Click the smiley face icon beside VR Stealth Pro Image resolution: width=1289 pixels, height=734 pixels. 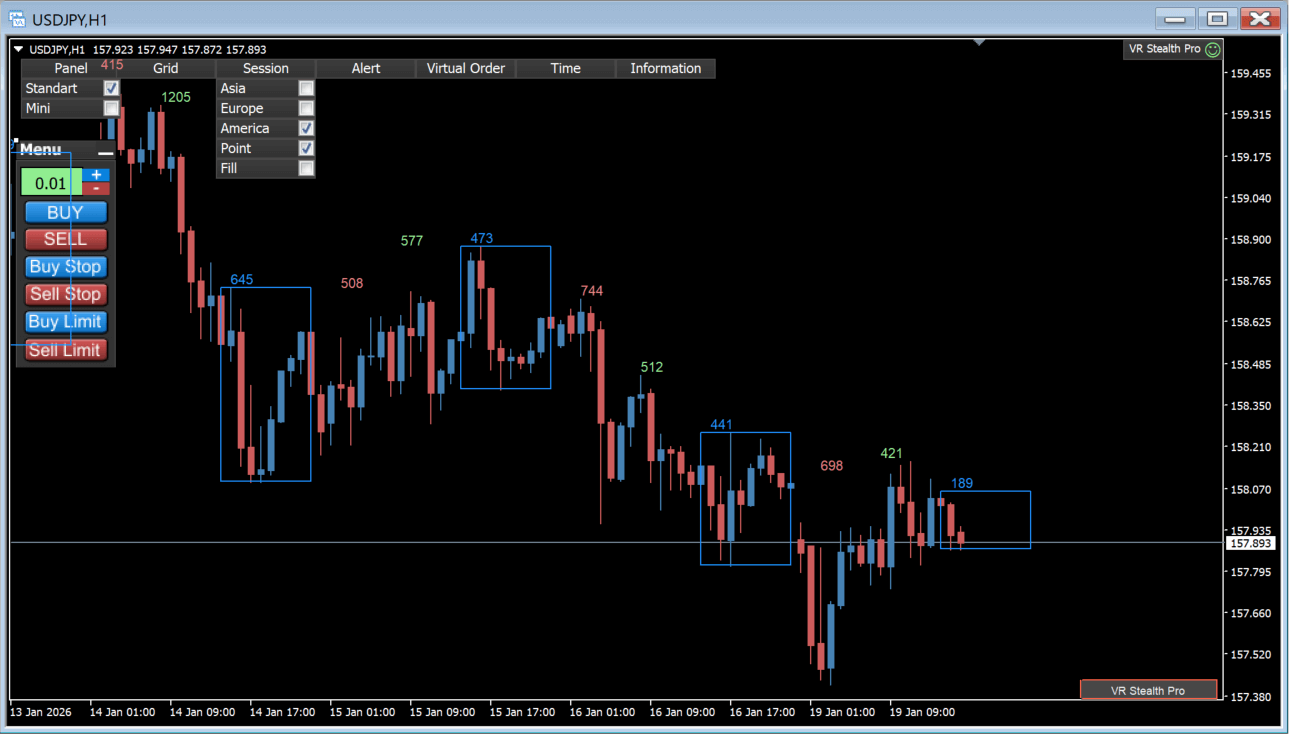coord(1213,49)
